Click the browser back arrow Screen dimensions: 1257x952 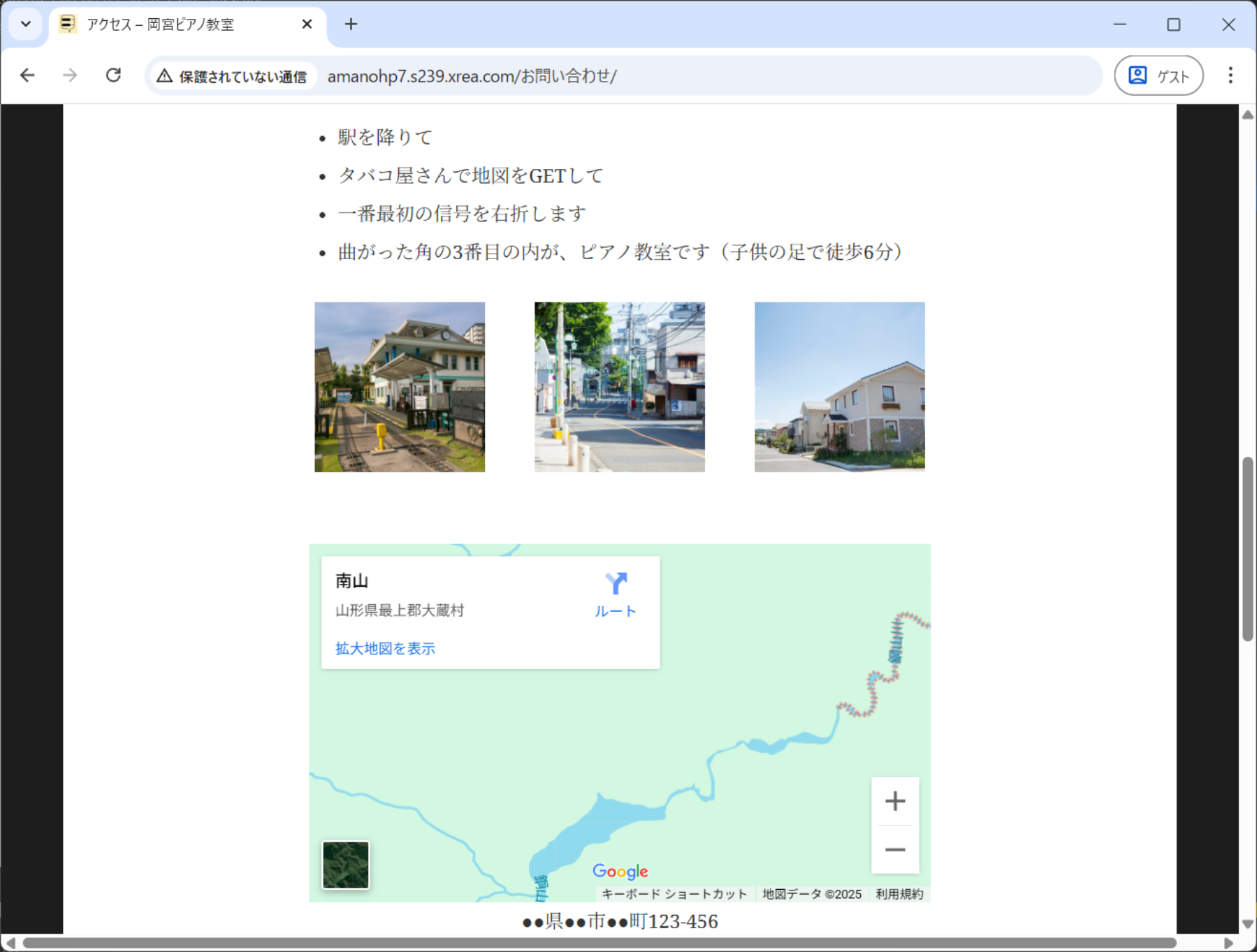coord(27,75)
